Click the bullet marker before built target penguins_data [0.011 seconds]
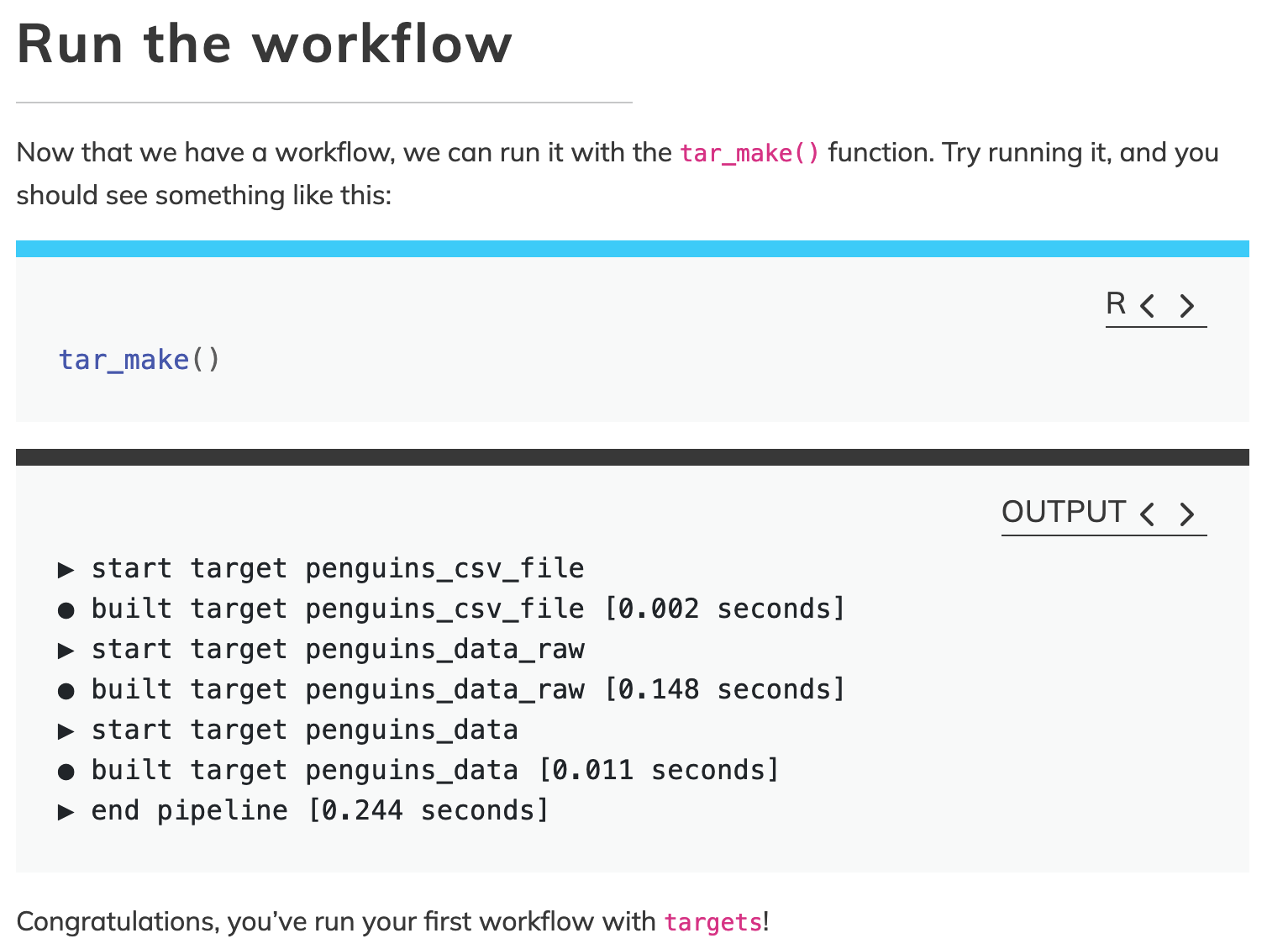1288x949 pixels. coord(66,772)
